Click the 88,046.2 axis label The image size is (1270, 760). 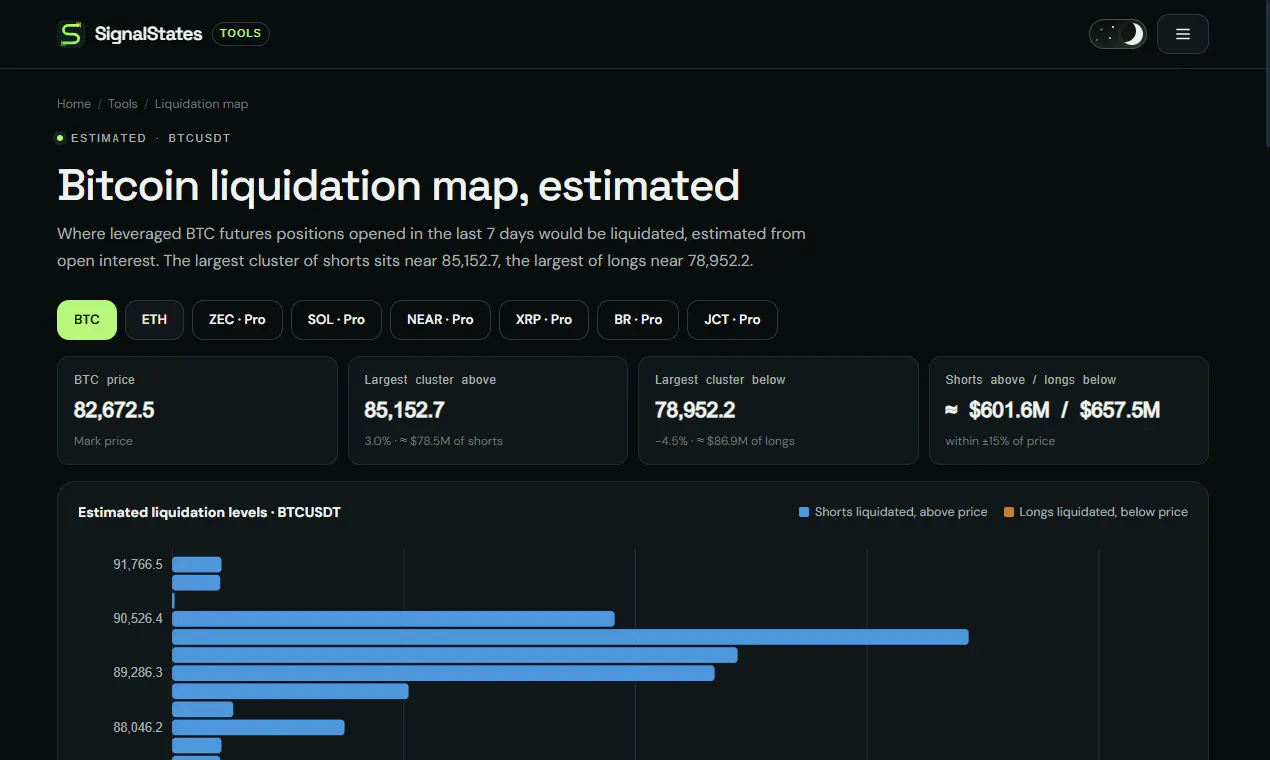click(138, 727)
